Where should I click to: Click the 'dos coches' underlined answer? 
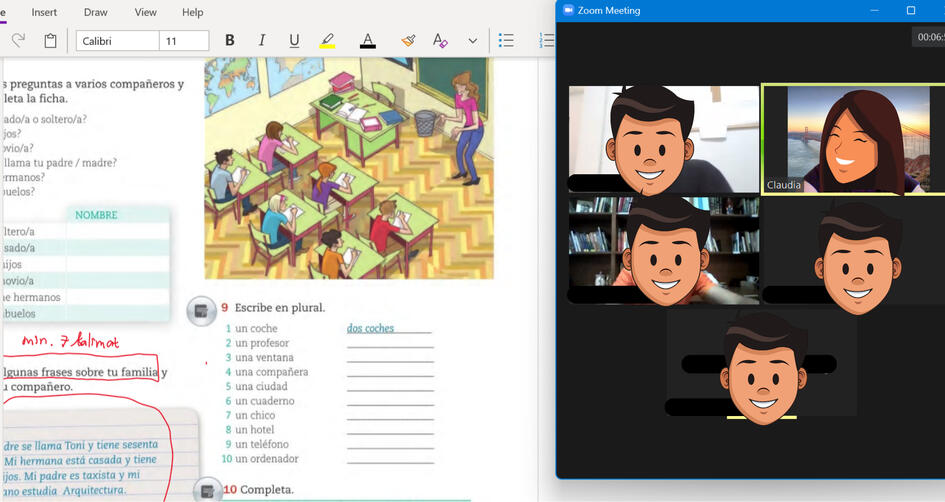pos(371,328)
